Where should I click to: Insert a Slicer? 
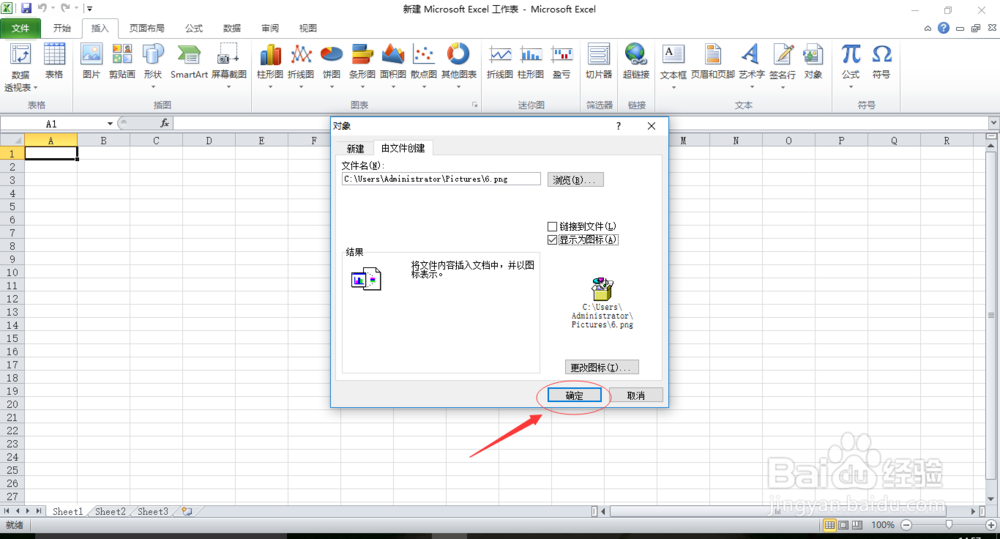[599, 61]
